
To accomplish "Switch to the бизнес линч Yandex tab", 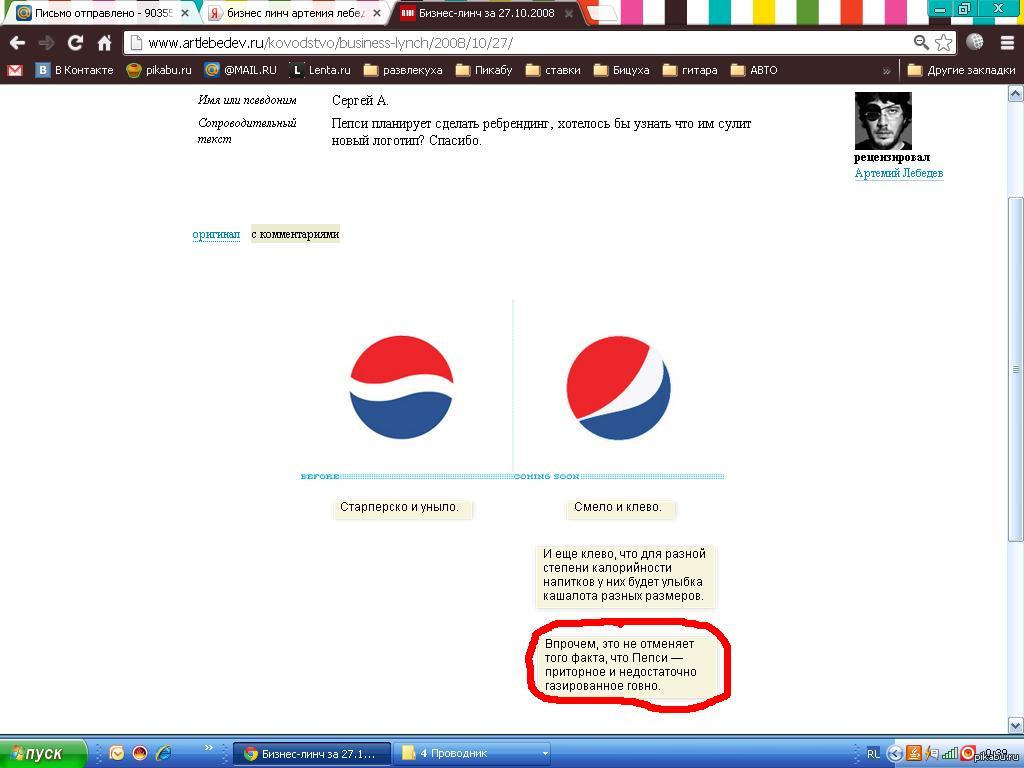I will (294, 12).
